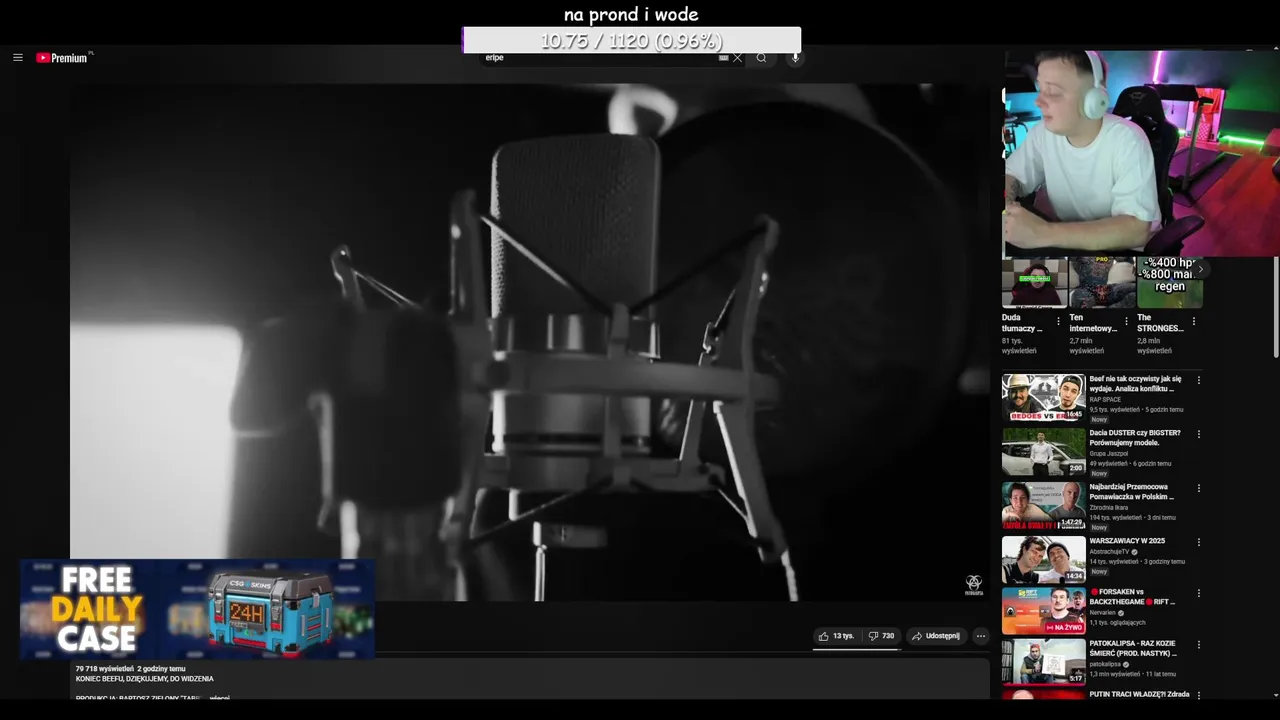Open the PATOKALIPSA - RAZ KOZIE ŚMIERĆ thumbnail
Viewport: 1280px width, 720px height.
coord(1043,663)
